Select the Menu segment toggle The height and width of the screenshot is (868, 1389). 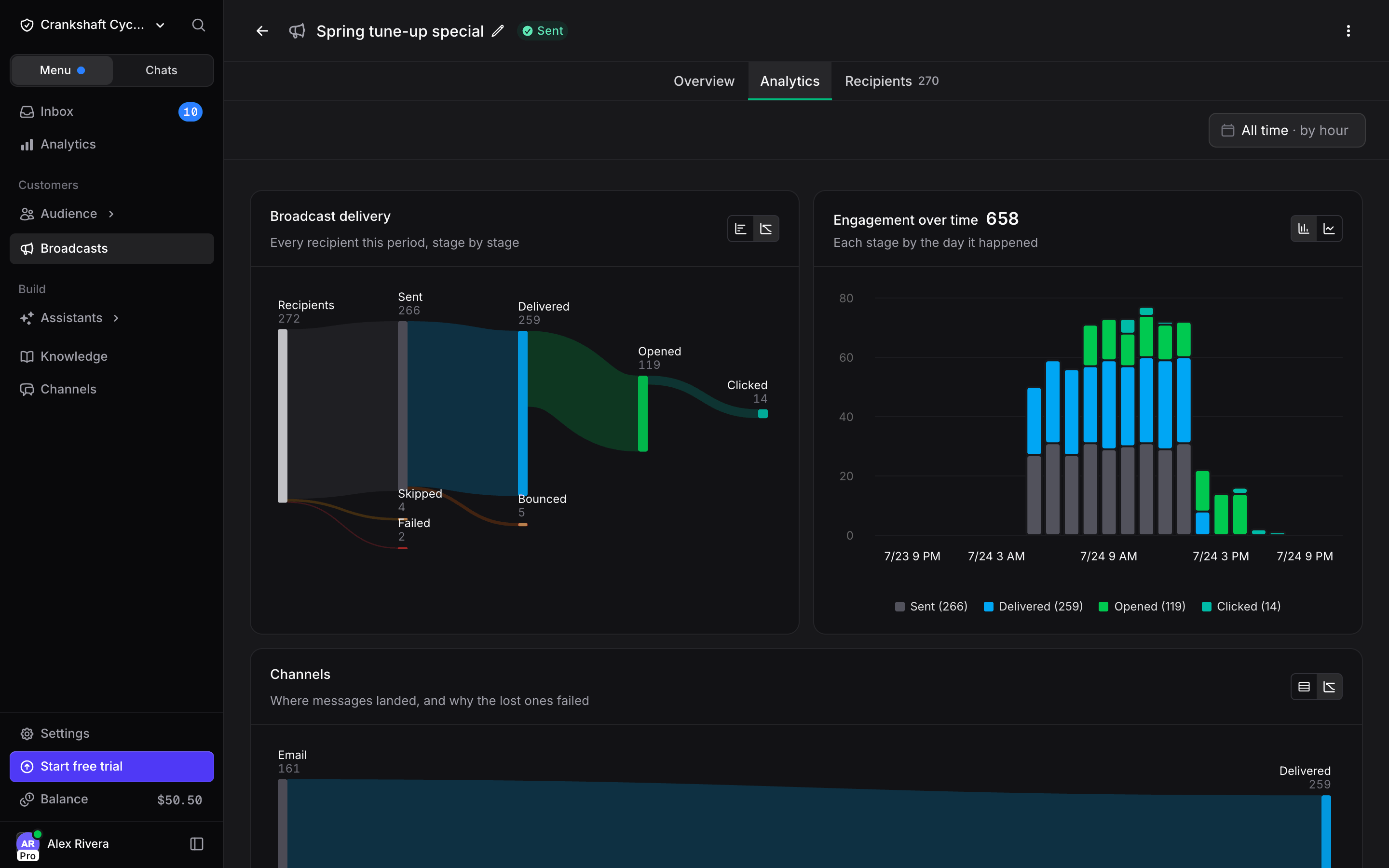pyautogui.click(x=62, y=70)
